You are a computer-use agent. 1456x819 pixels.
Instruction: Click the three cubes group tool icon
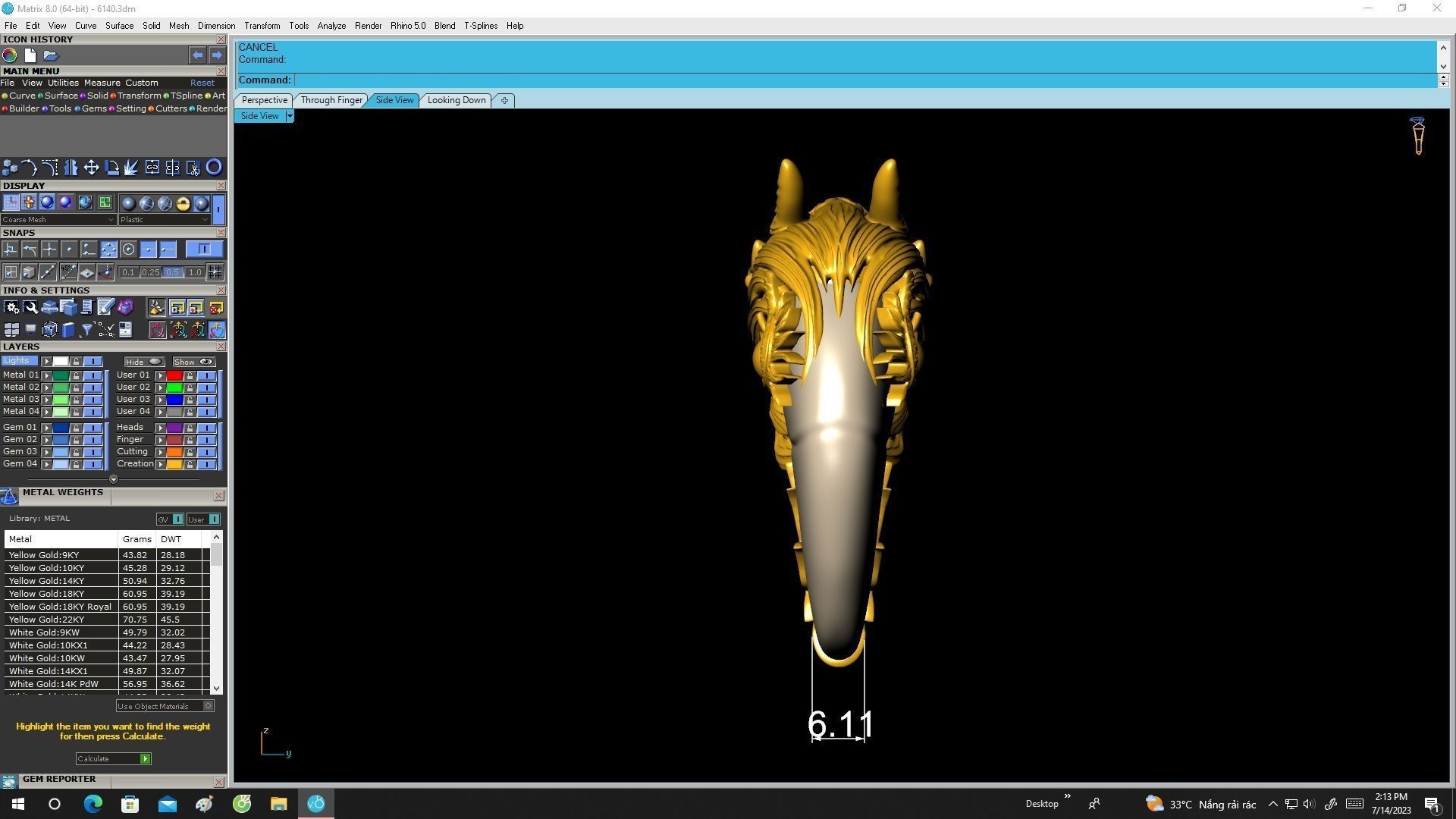coord(10,168)
